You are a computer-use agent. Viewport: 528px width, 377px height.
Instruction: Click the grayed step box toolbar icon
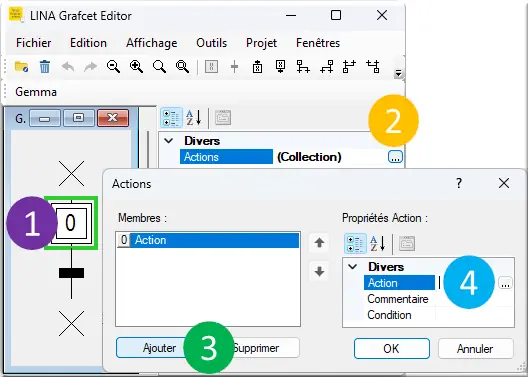[211, 67]
